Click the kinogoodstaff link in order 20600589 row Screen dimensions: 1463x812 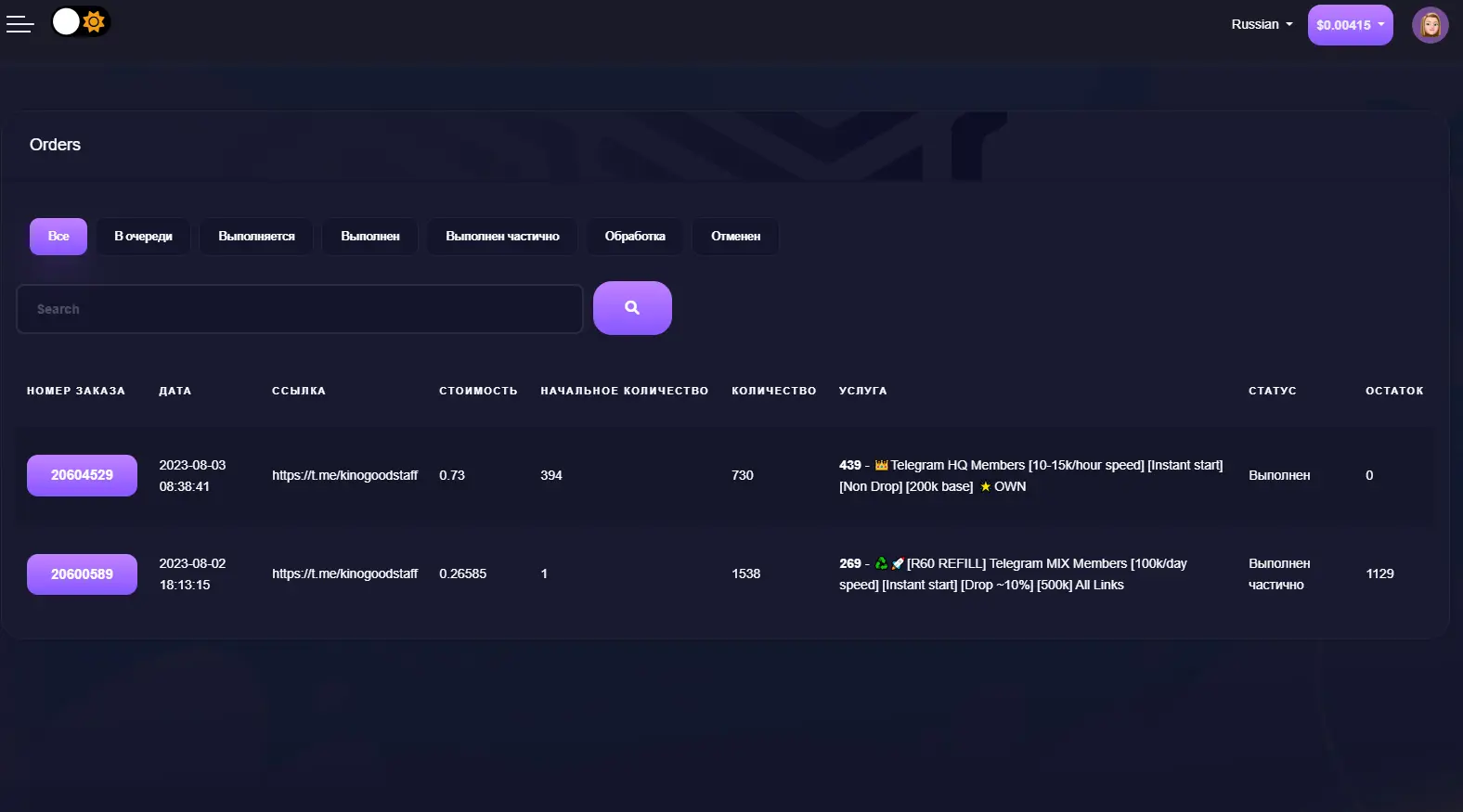pos(344,574)
